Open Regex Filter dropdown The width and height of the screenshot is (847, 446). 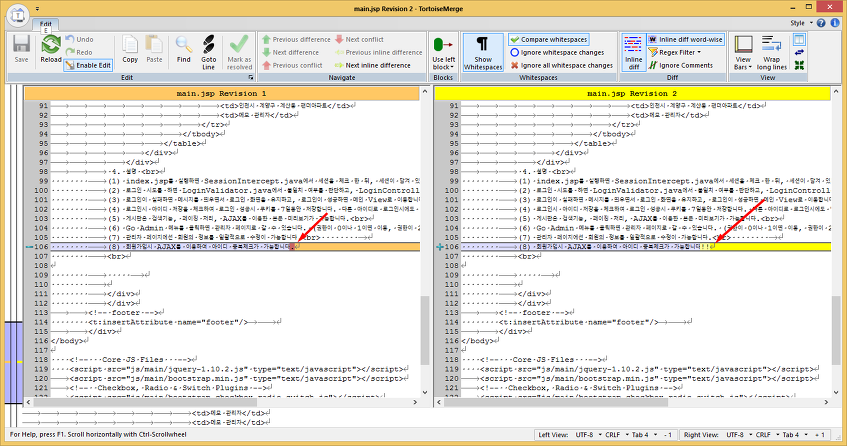click(675, 52)
